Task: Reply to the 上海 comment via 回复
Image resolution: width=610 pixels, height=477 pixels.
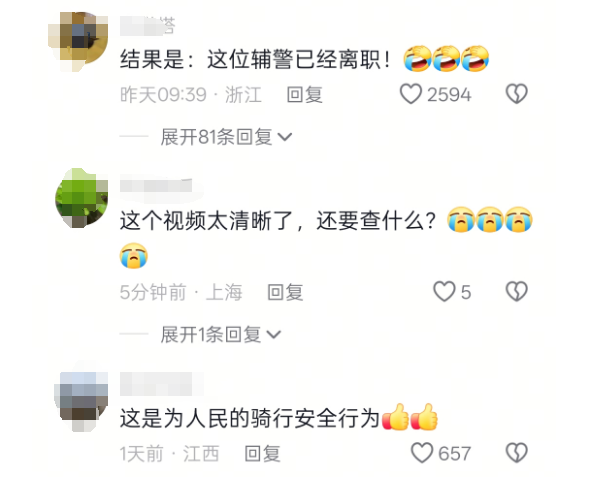Action: pos(285,292)
